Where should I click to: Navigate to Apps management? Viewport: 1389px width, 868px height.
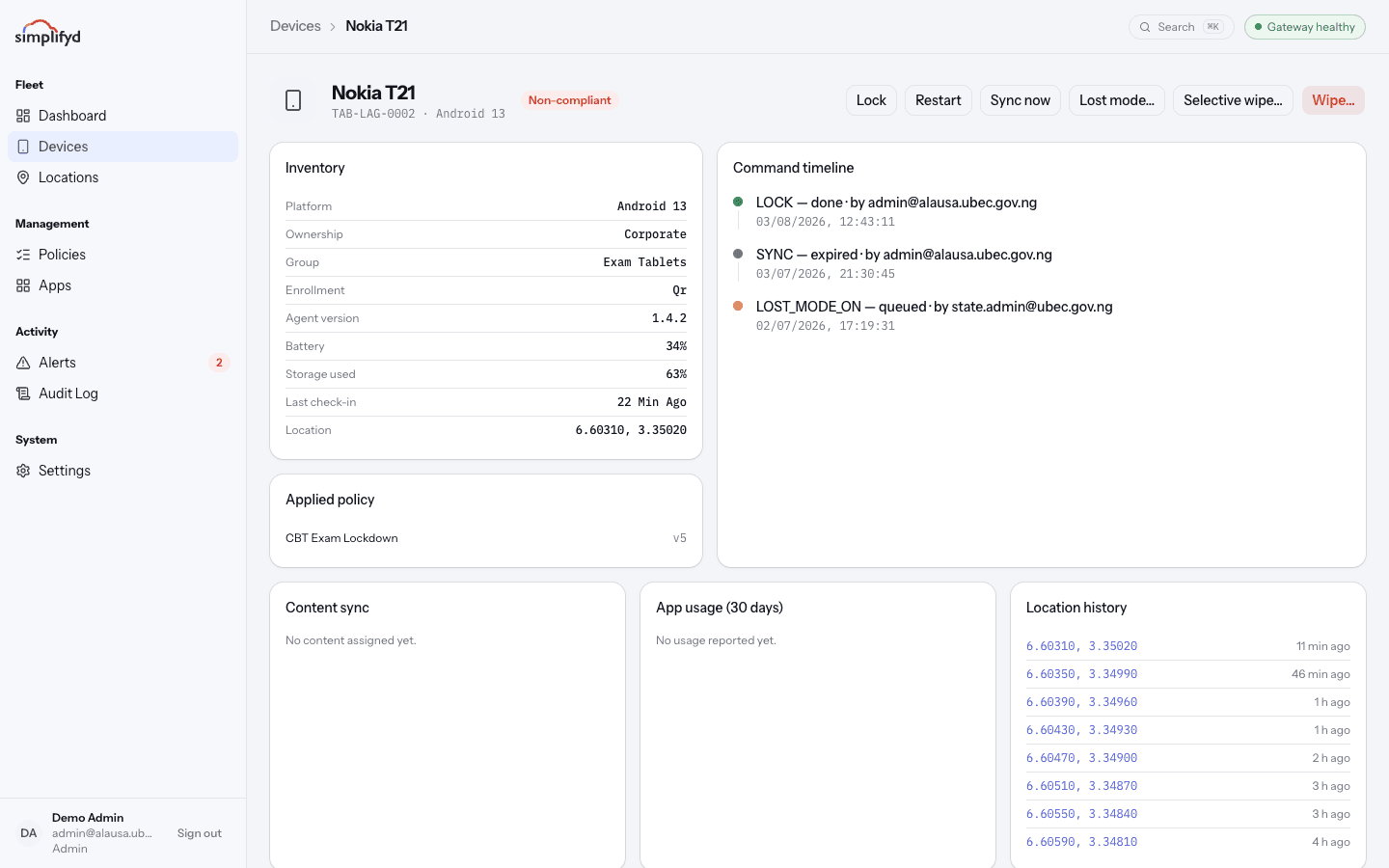pos(123,285)
